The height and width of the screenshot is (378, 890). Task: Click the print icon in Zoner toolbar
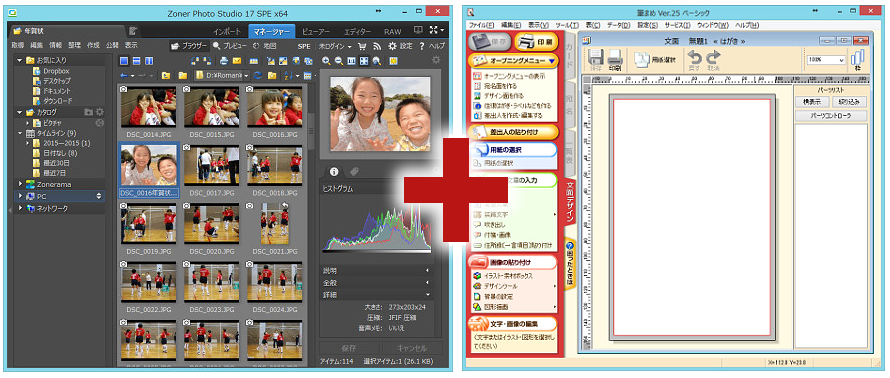pyautogui.click(x=224, y=61)
